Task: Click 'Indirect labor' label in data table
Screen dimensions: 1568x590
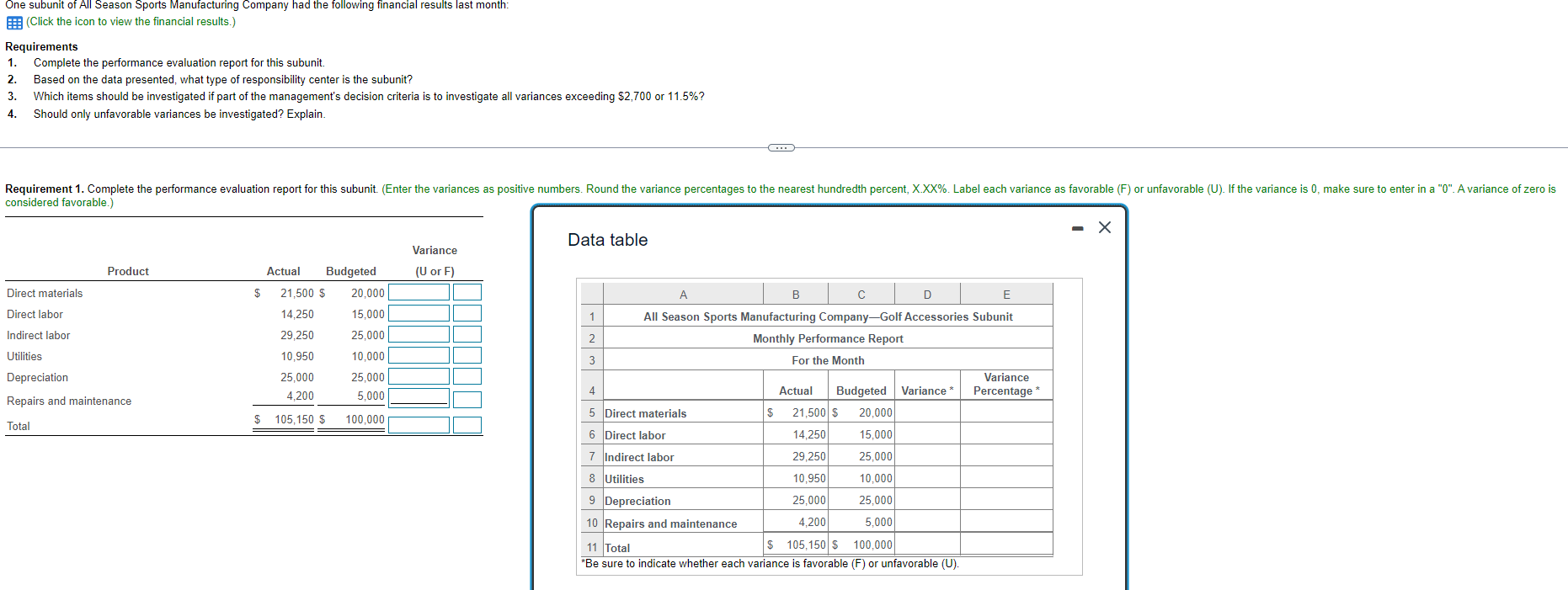Action: (639, 457)
